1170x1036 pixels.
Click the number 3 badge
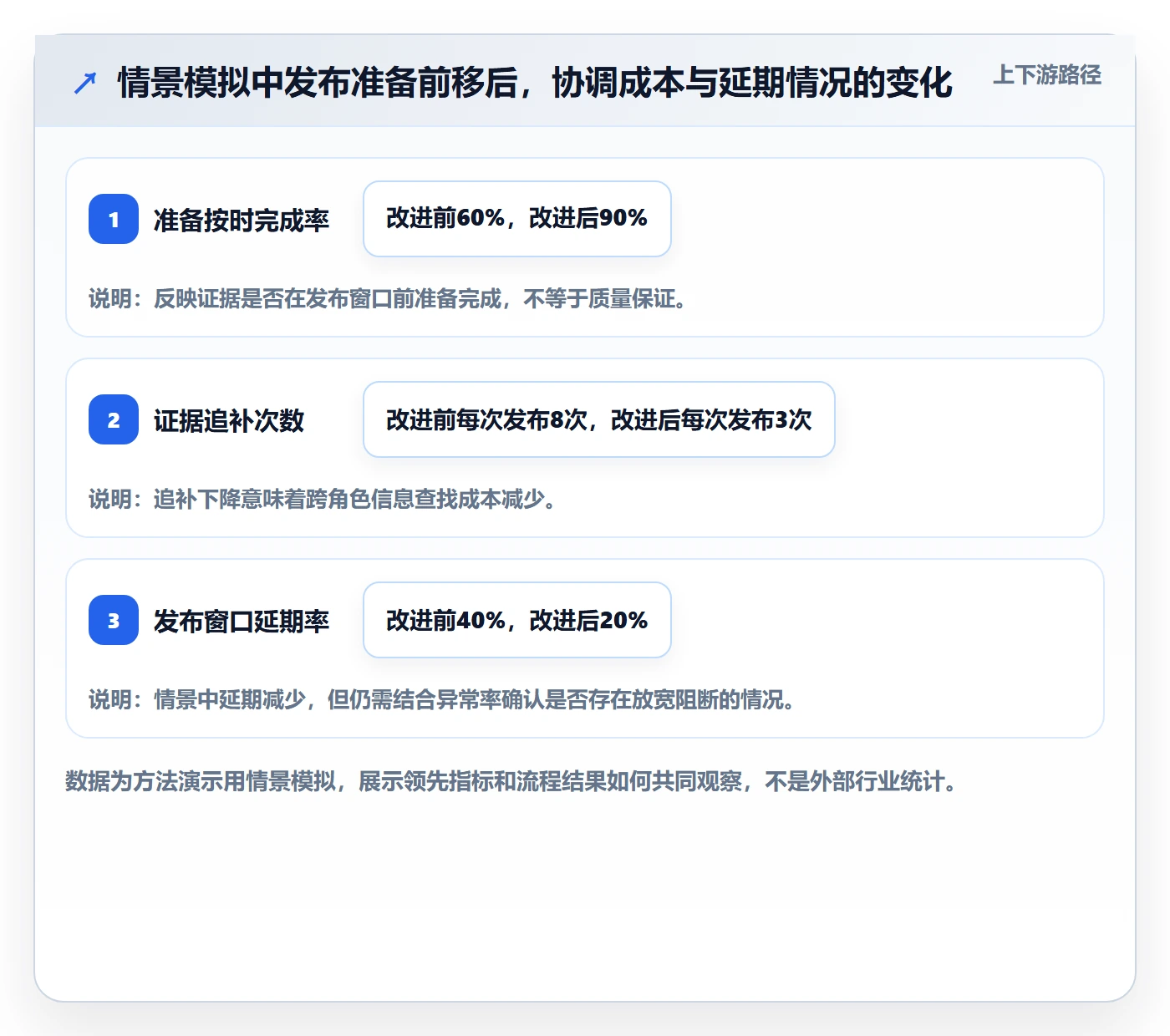114,620
